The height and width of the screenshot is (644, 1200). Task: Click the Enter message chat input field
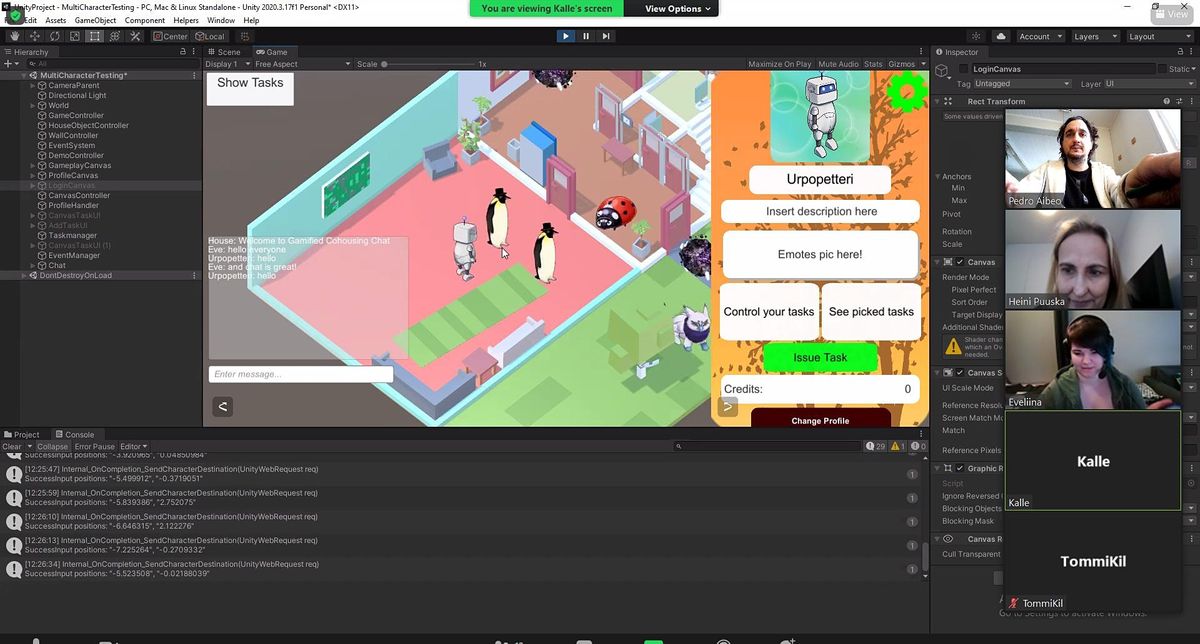tap(300, 373)
